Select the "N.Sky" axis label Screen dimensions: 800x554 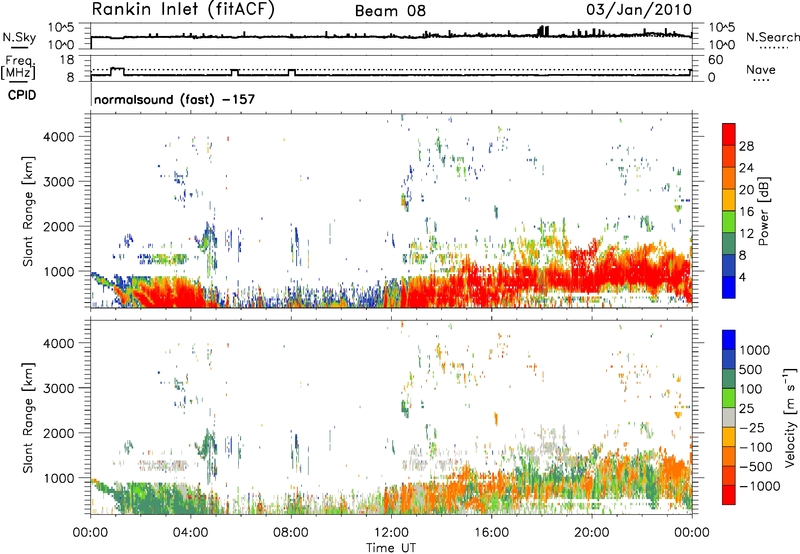pyautogui.click(x=19, y=37)
